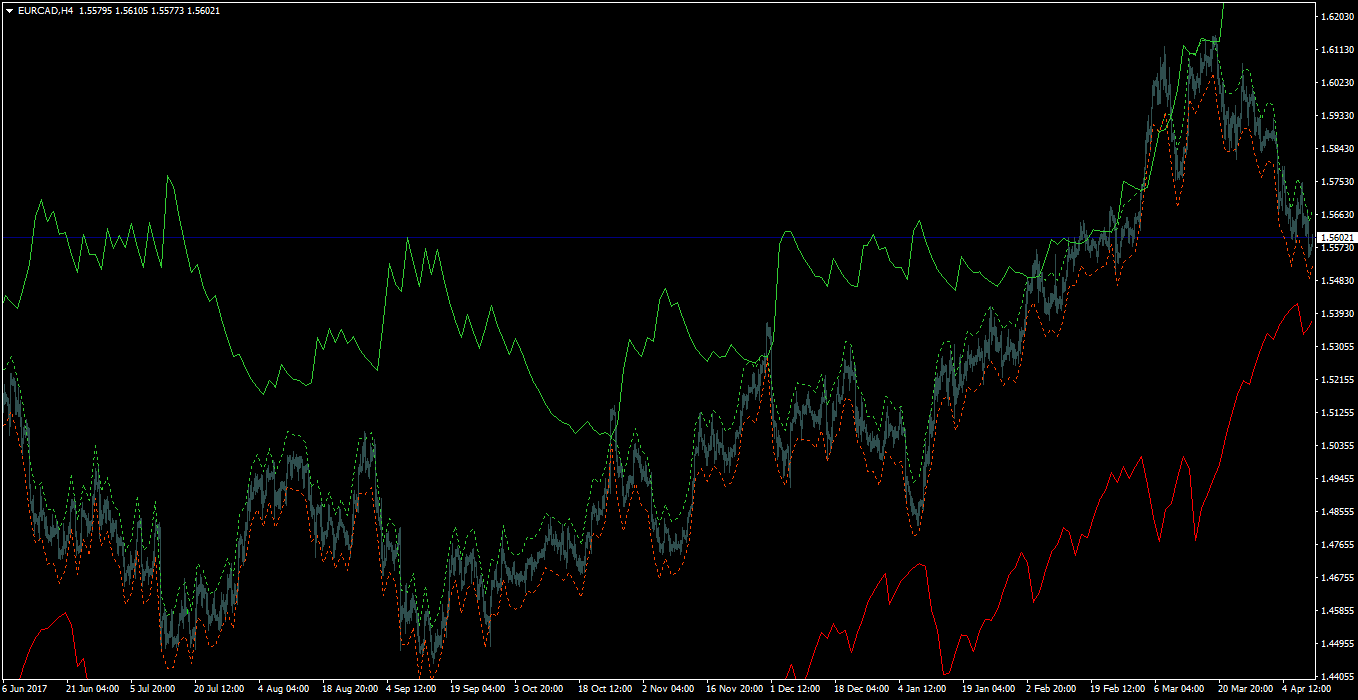This screenshot has height=700, width=1358.
Task: Click time axis label 4 Apr 12:00
Action: pos(1307,689)
